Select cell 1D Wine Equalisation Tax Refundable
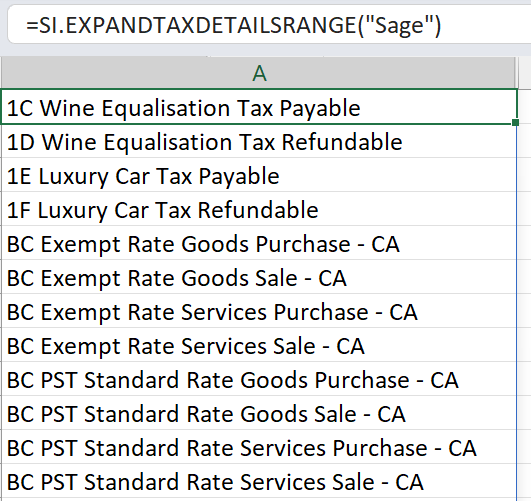Screen dimensions: 531x501 point(259,141)
